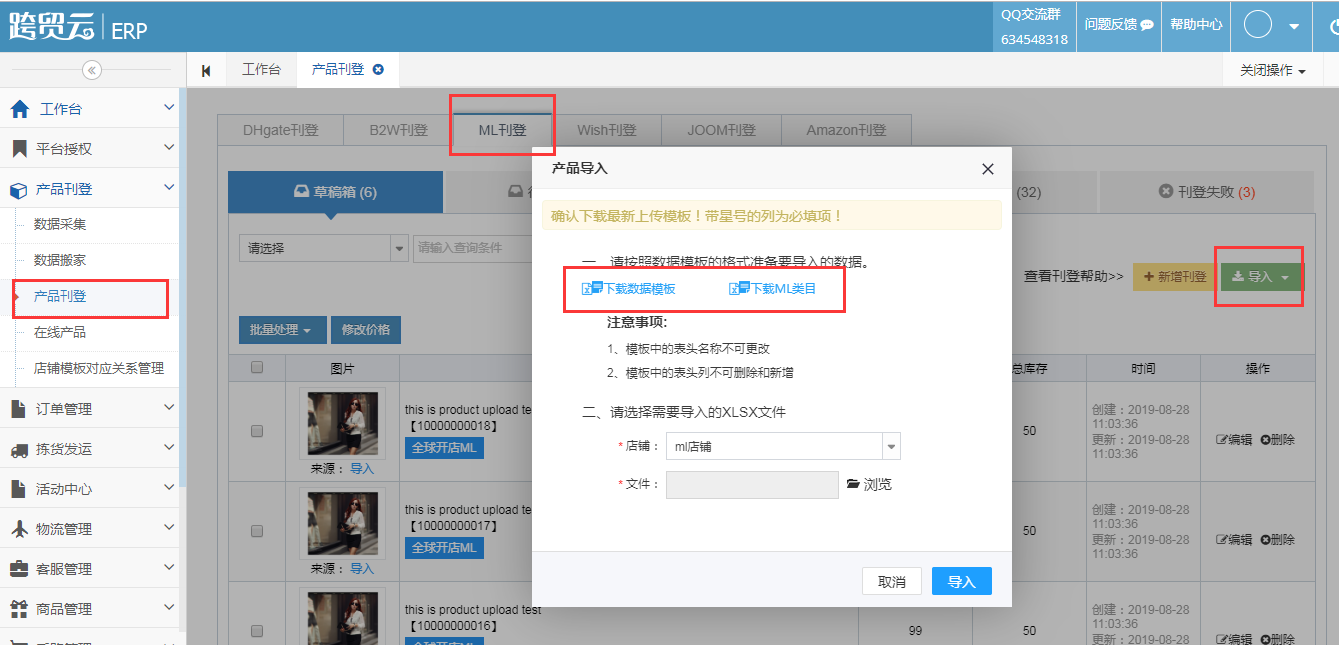Expand the 平台授权 sidebar chevron
The image size is (1339, 645).
[169, 148]
